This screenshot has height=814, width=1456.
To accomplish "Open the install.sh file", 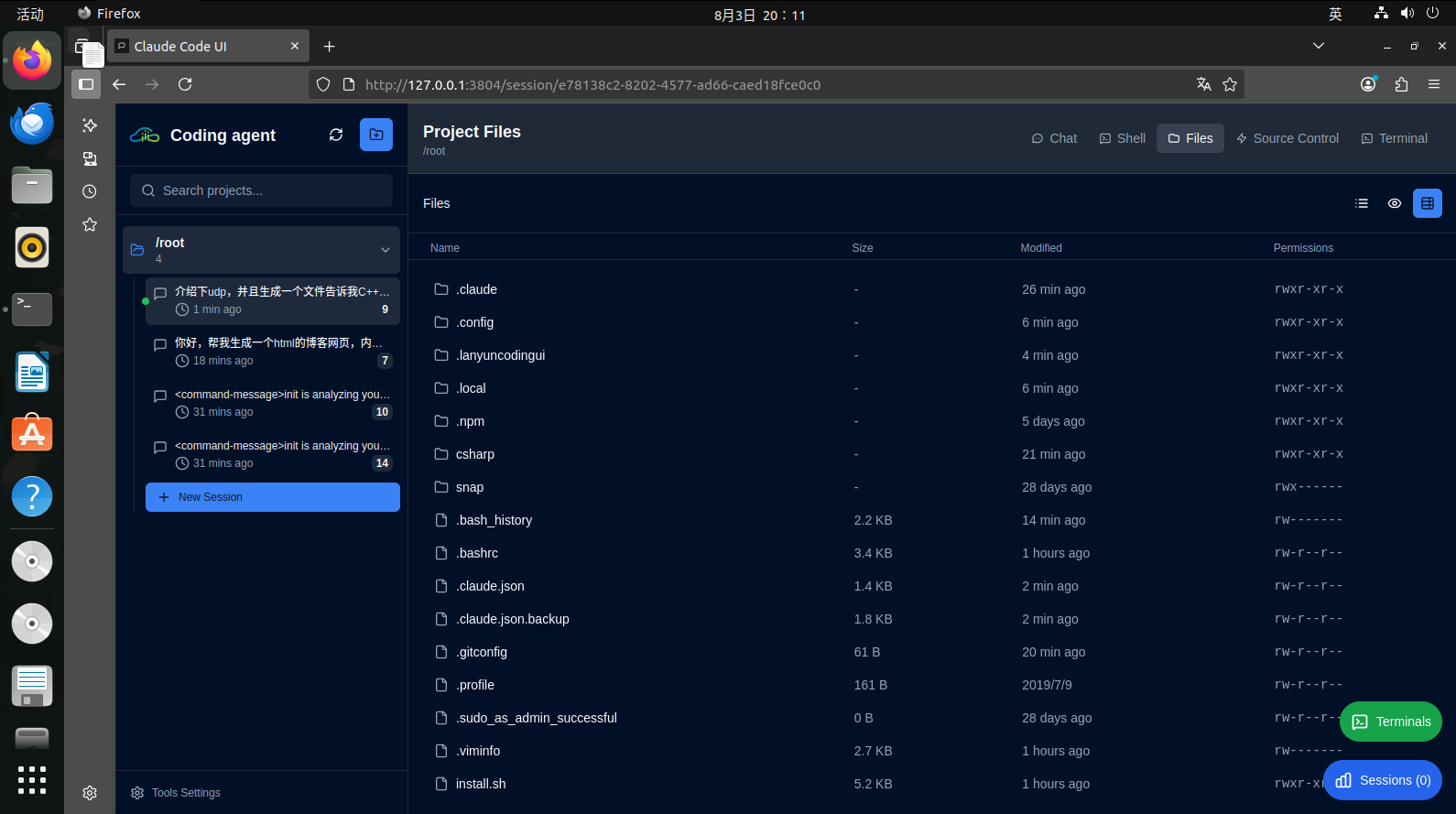I will 480,784.
